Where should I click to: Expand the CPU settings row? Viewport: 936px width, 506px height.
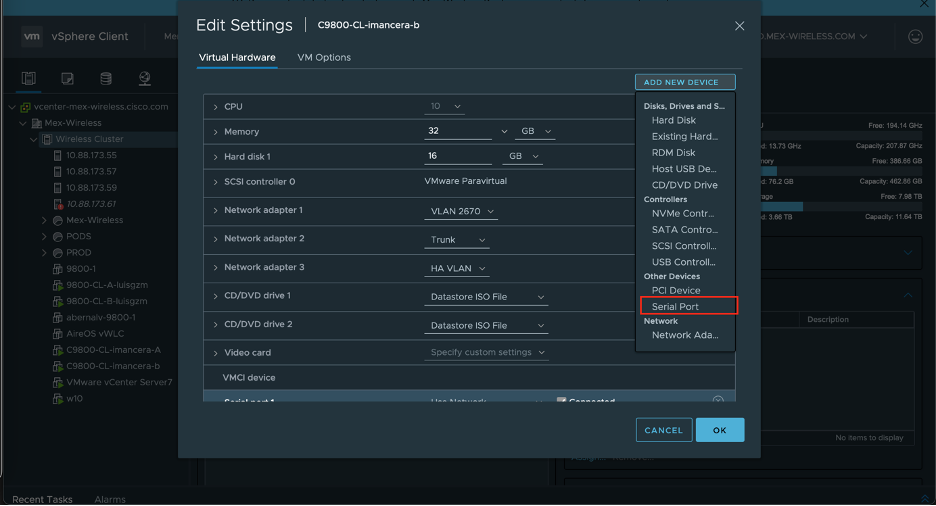point(215,107)
